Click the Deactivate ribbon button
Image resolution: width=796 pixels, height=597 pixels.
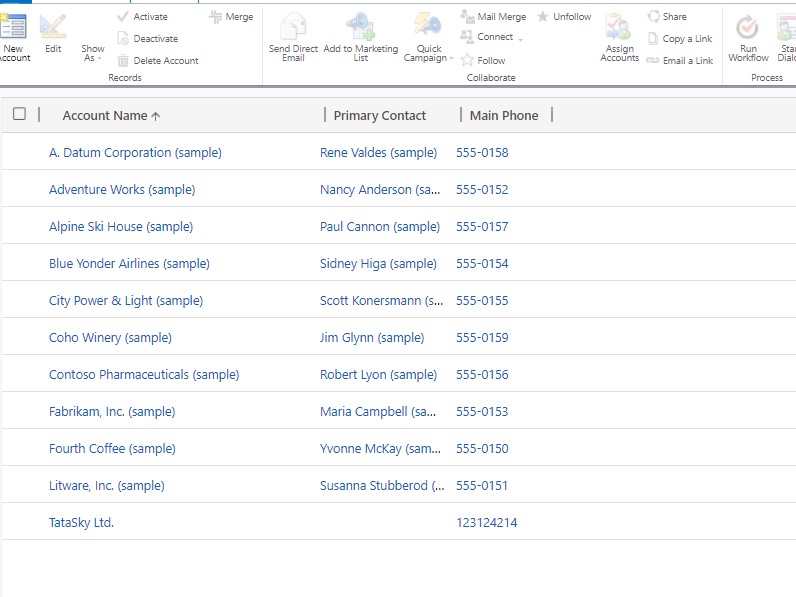[148, 39]
